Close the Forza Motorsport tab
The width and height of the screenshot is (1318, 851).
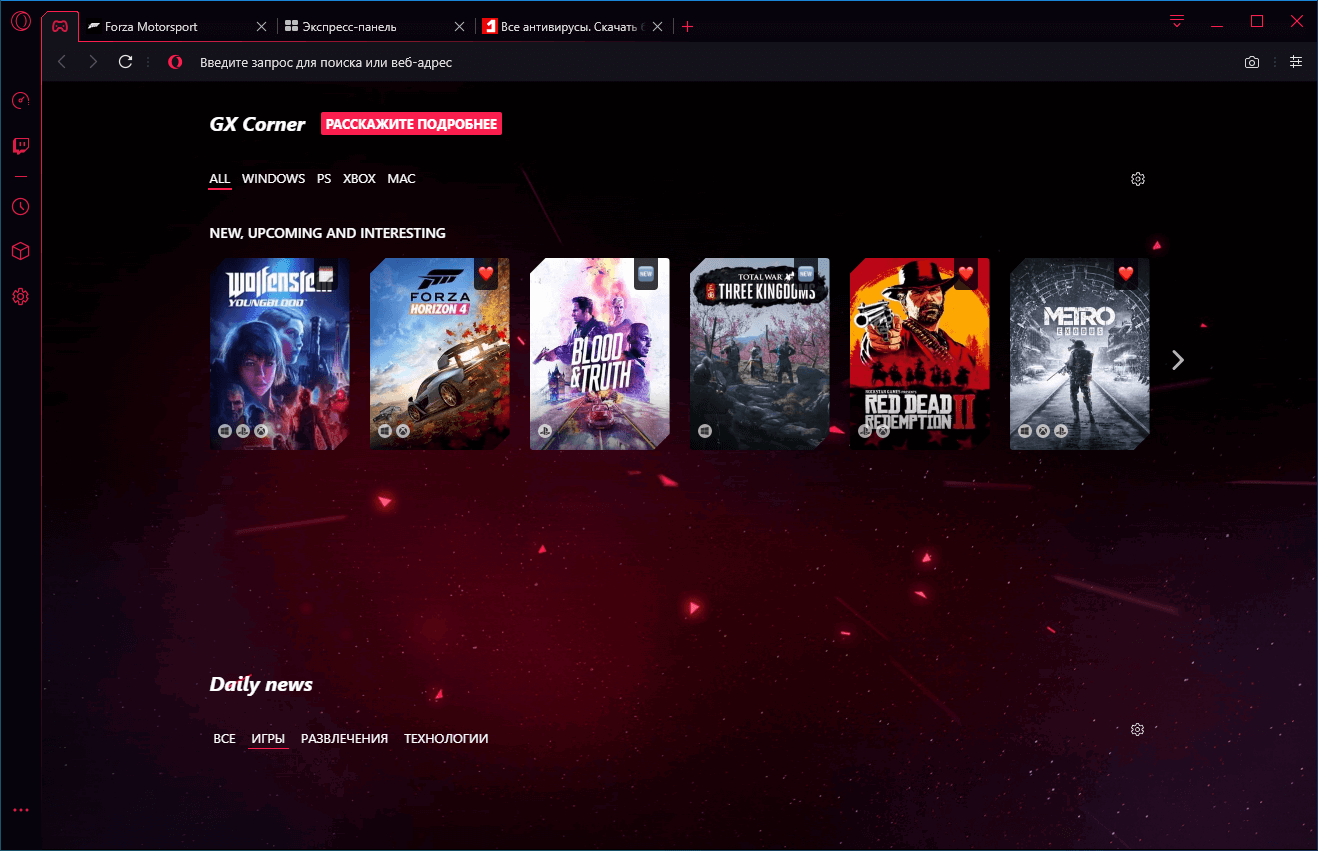[262, 27]
